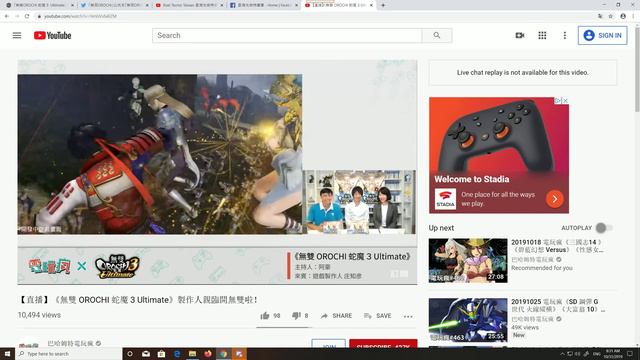The image size is (640, 360).
Task: Like the video with thumbs up
Action: (265, 316)
